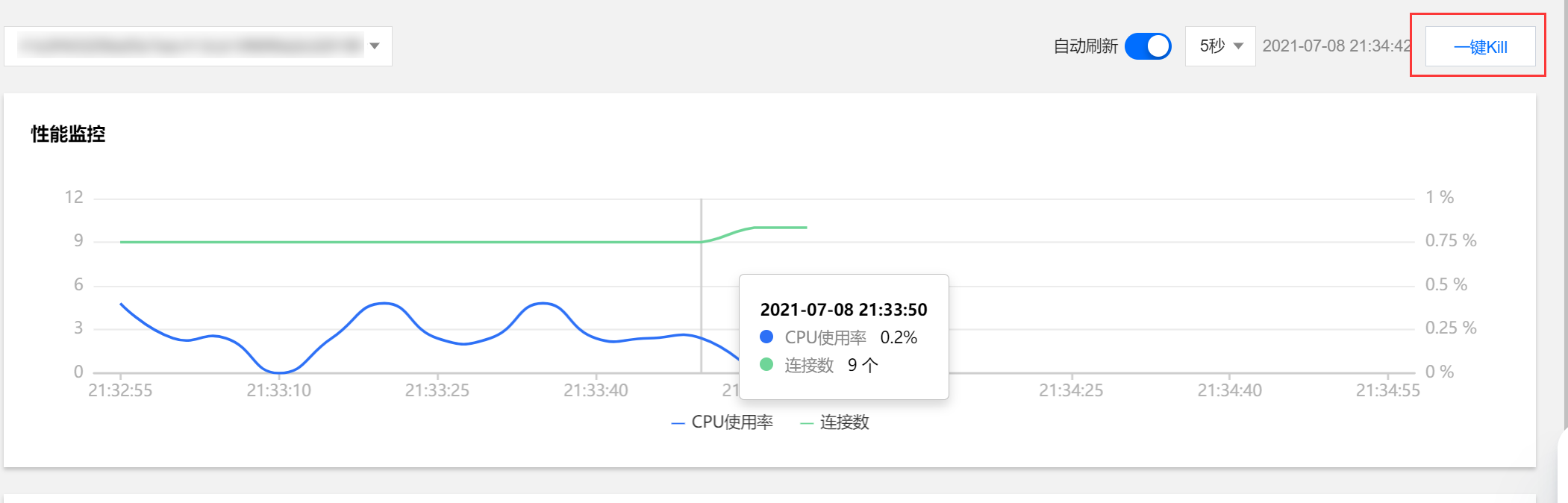This screenshot has height=503, width=1568.
Task: Click the 性能监控 panel heading
Action: click(68, 134)
